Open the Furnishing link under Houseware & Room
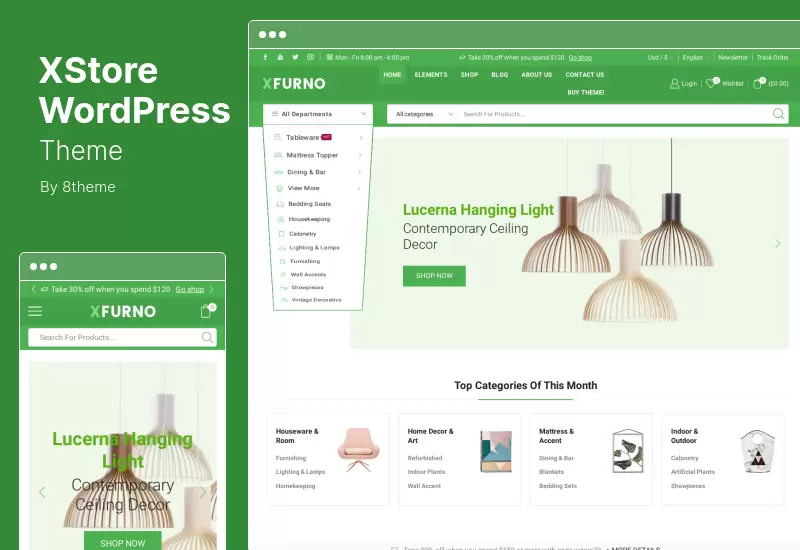 click(x=291, y=458)
